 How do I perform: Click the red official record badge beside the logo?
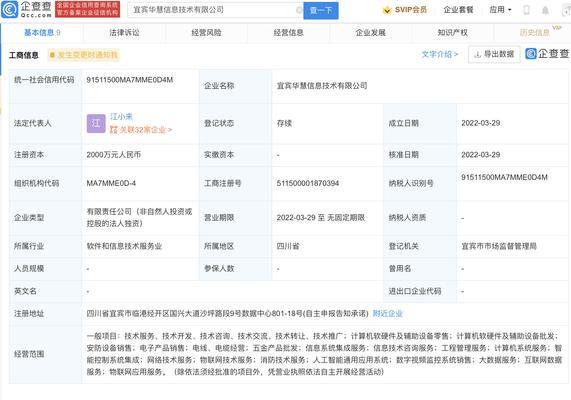87,9
